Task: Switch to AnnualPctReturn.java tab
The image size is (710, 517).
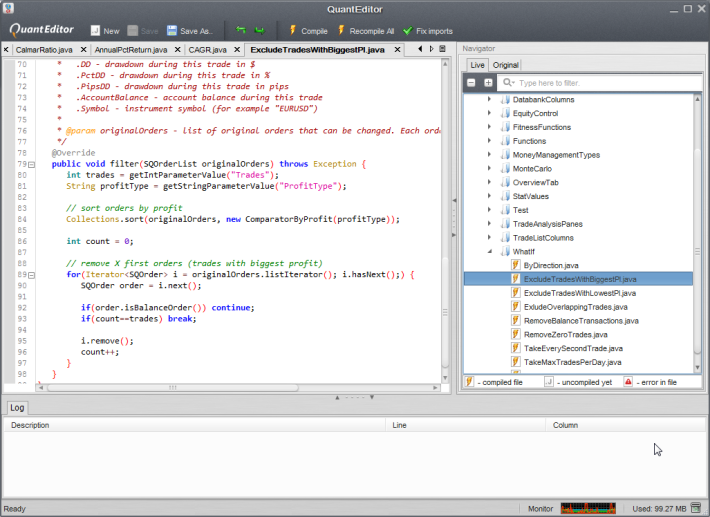Action: (131, 50)
